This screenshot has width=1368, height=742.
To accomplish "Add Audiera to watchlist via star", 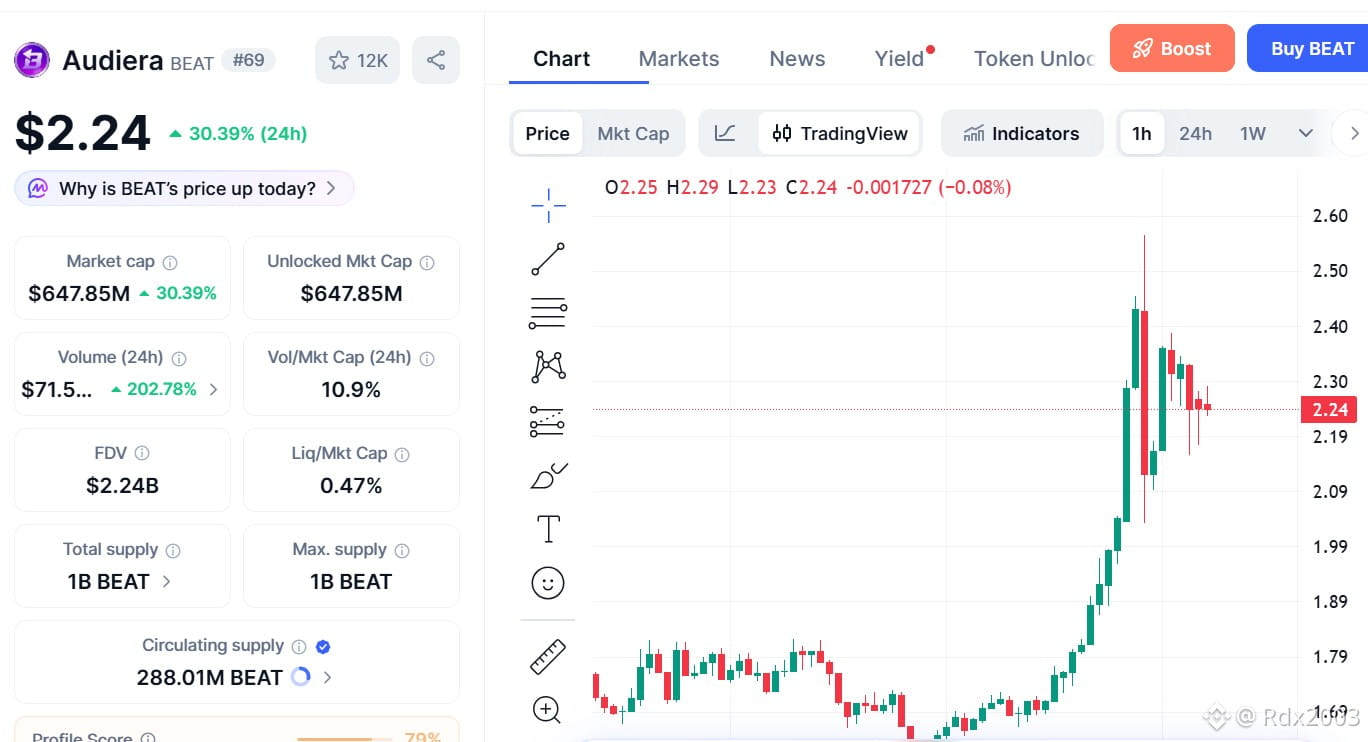I will [357, 60].
